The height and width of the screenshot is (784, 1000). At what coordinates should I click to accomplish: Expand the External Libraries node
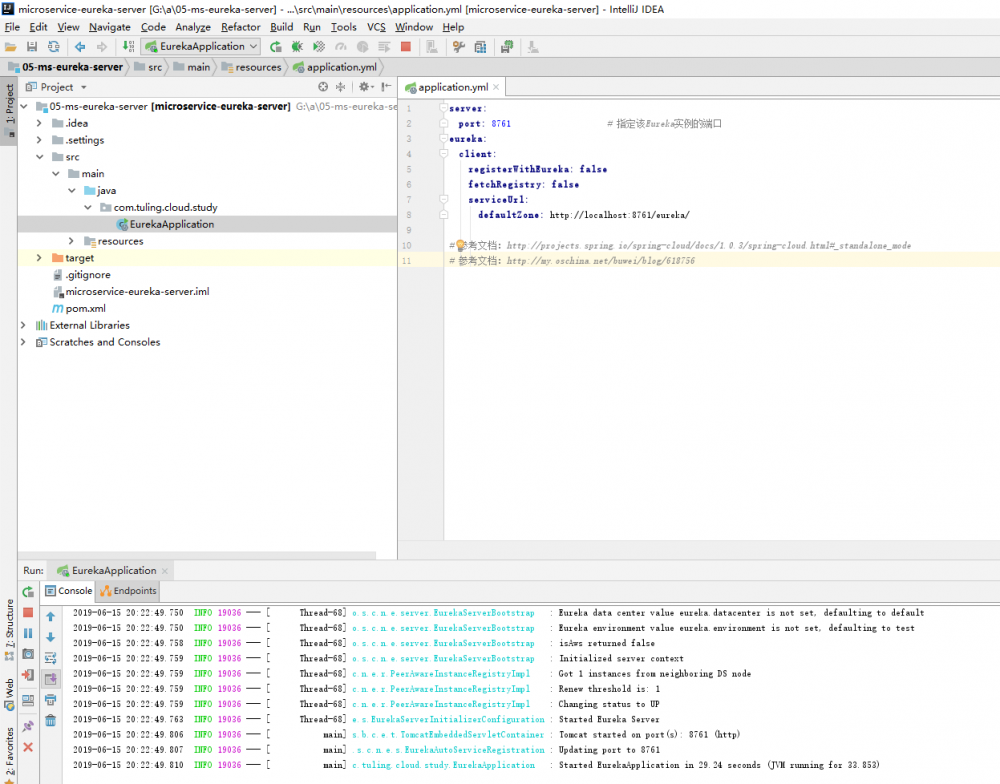tap(24, 325)
